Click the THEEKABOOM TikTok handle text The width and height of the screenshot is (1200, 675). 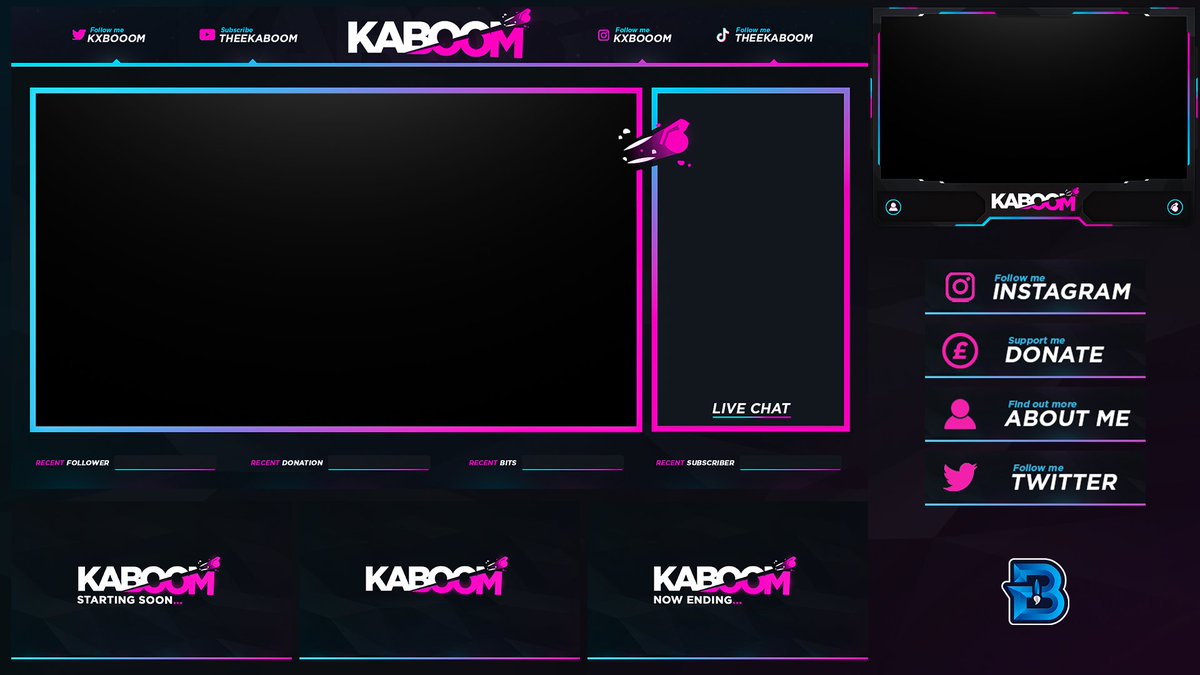tap(774, 38)
